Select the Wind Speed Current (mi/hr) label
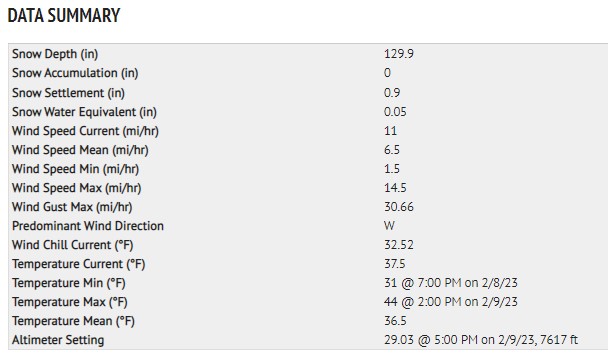 85,131
